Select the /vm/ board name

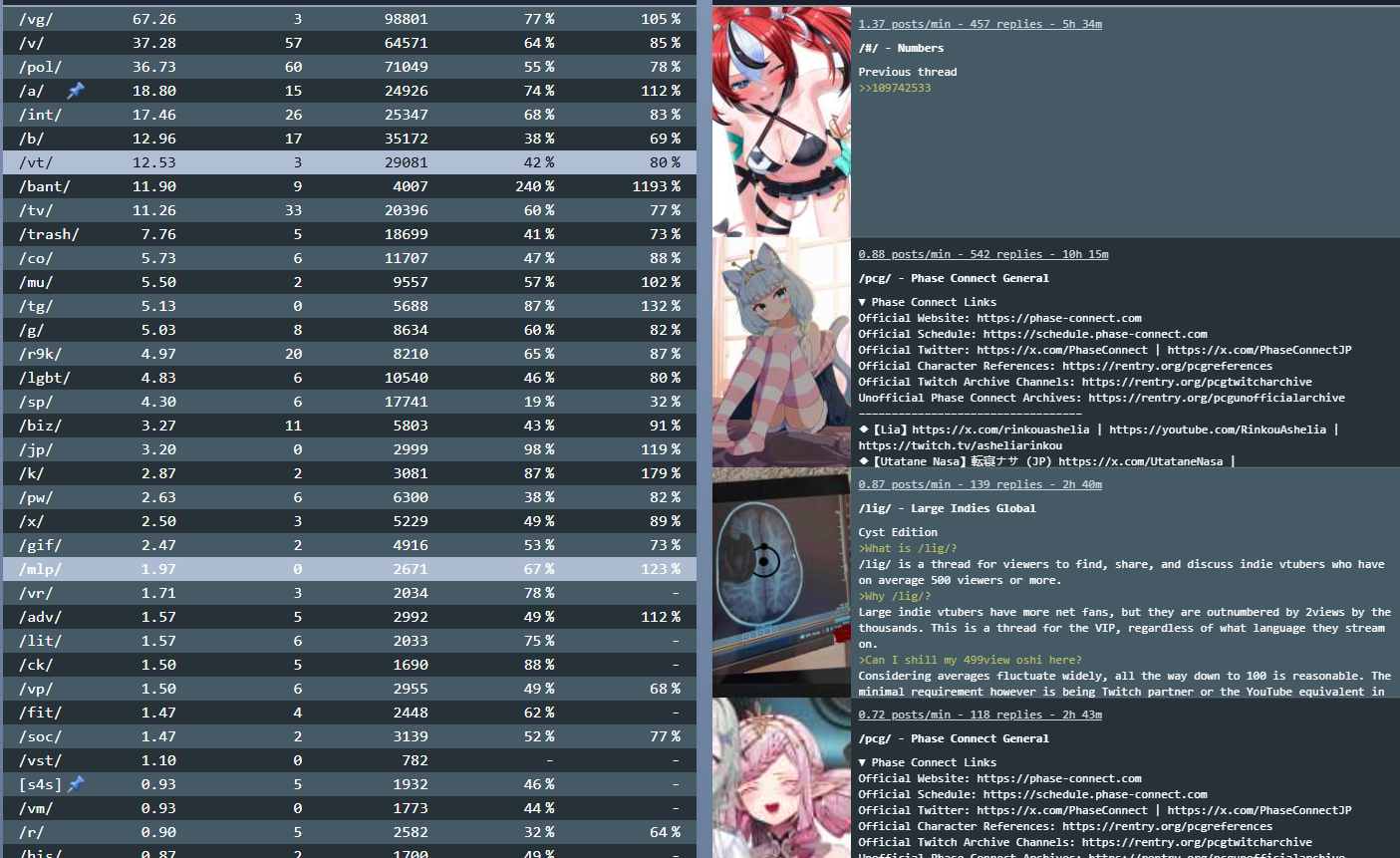click(x=36, y=808)
